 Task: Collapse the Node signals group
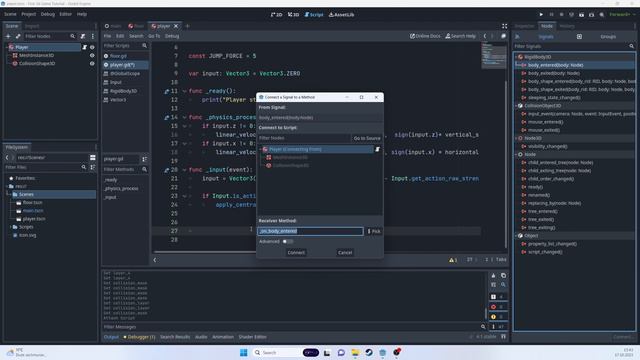point(516,154)
